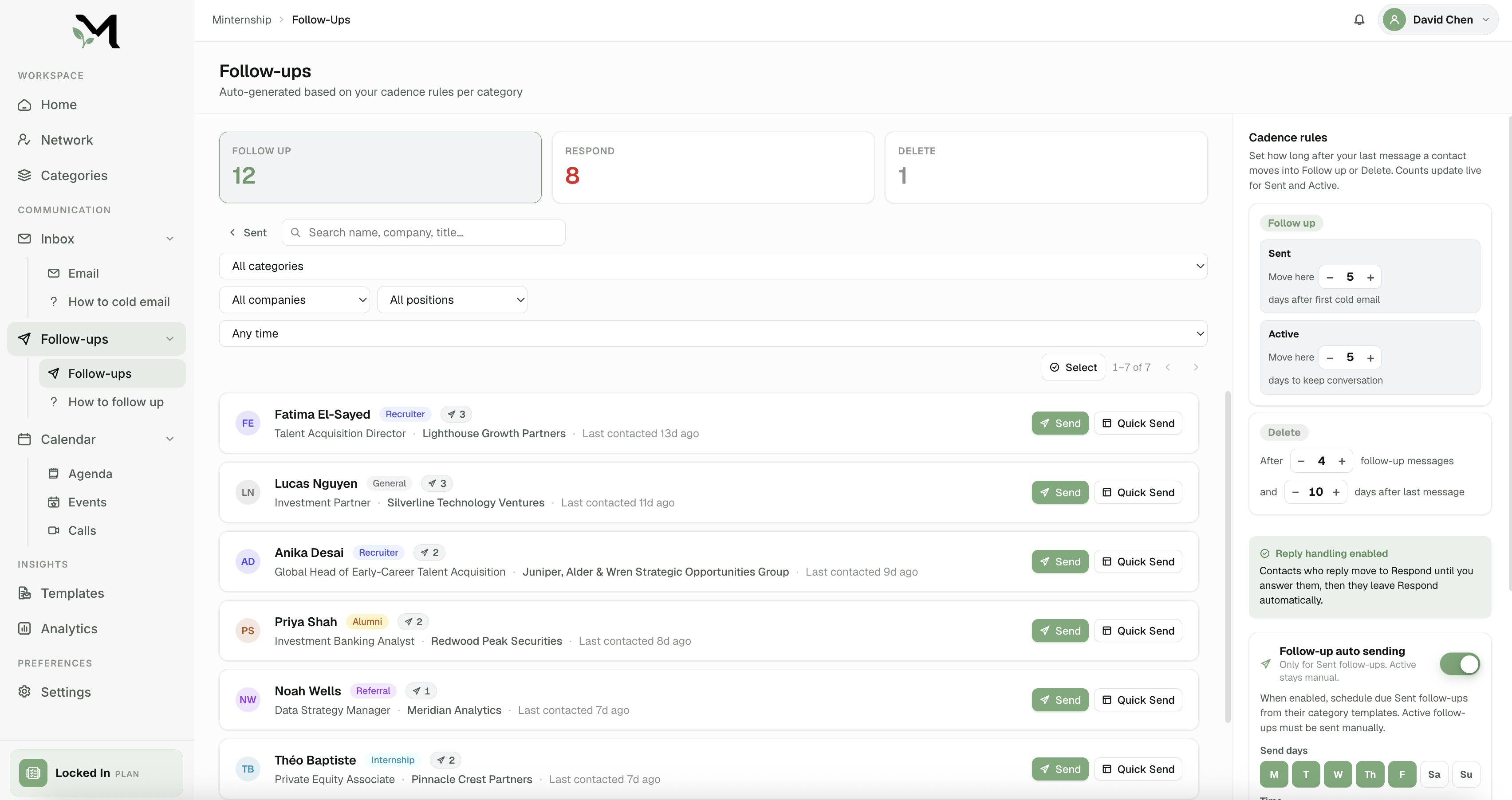The height and width of the screenshot is (800, 1512).
Task: Decrease Active move-here days
Action: click(x=1330, y=358)
